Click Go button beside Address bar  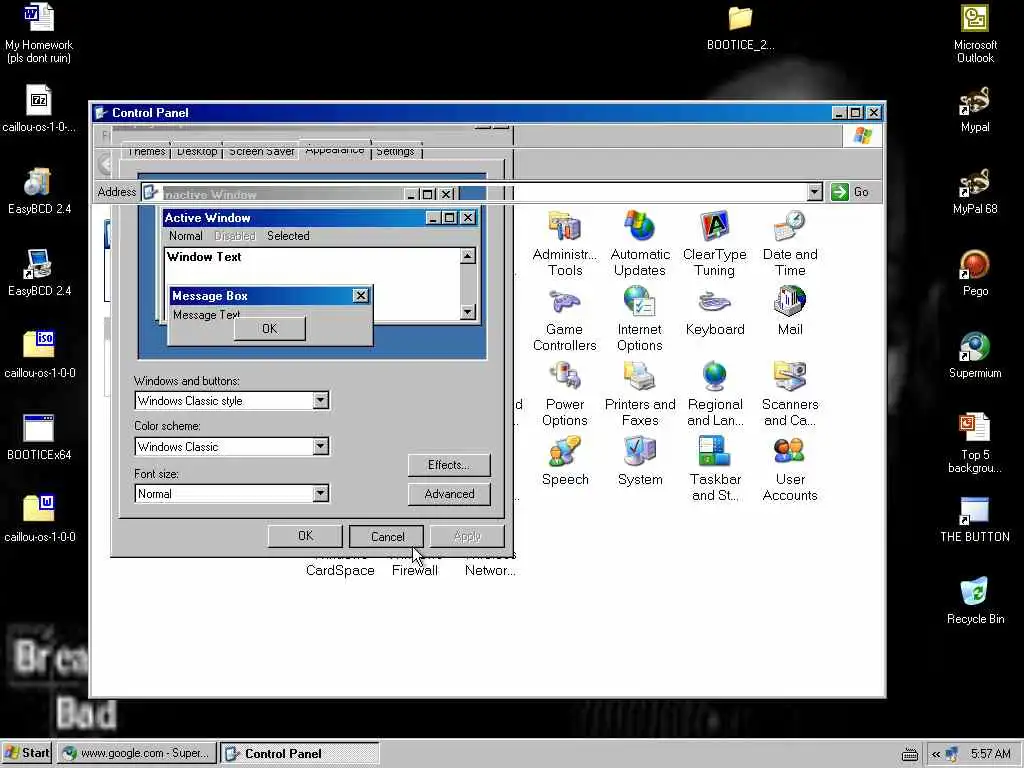coord(850,192)
